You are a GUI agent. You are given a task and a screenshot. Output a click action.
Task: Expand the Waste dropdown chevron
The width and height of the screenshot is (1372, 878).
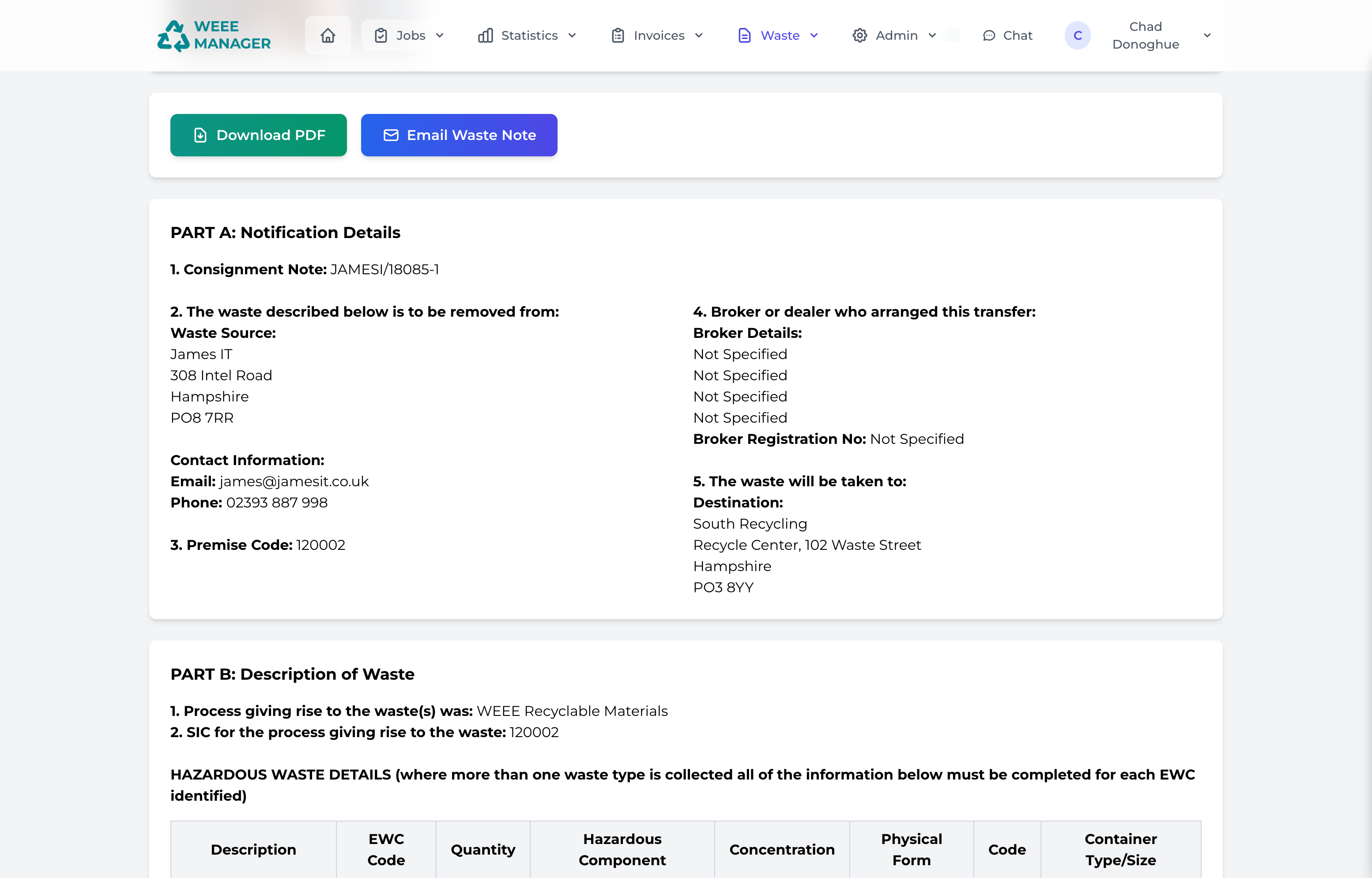pos(814,35)
